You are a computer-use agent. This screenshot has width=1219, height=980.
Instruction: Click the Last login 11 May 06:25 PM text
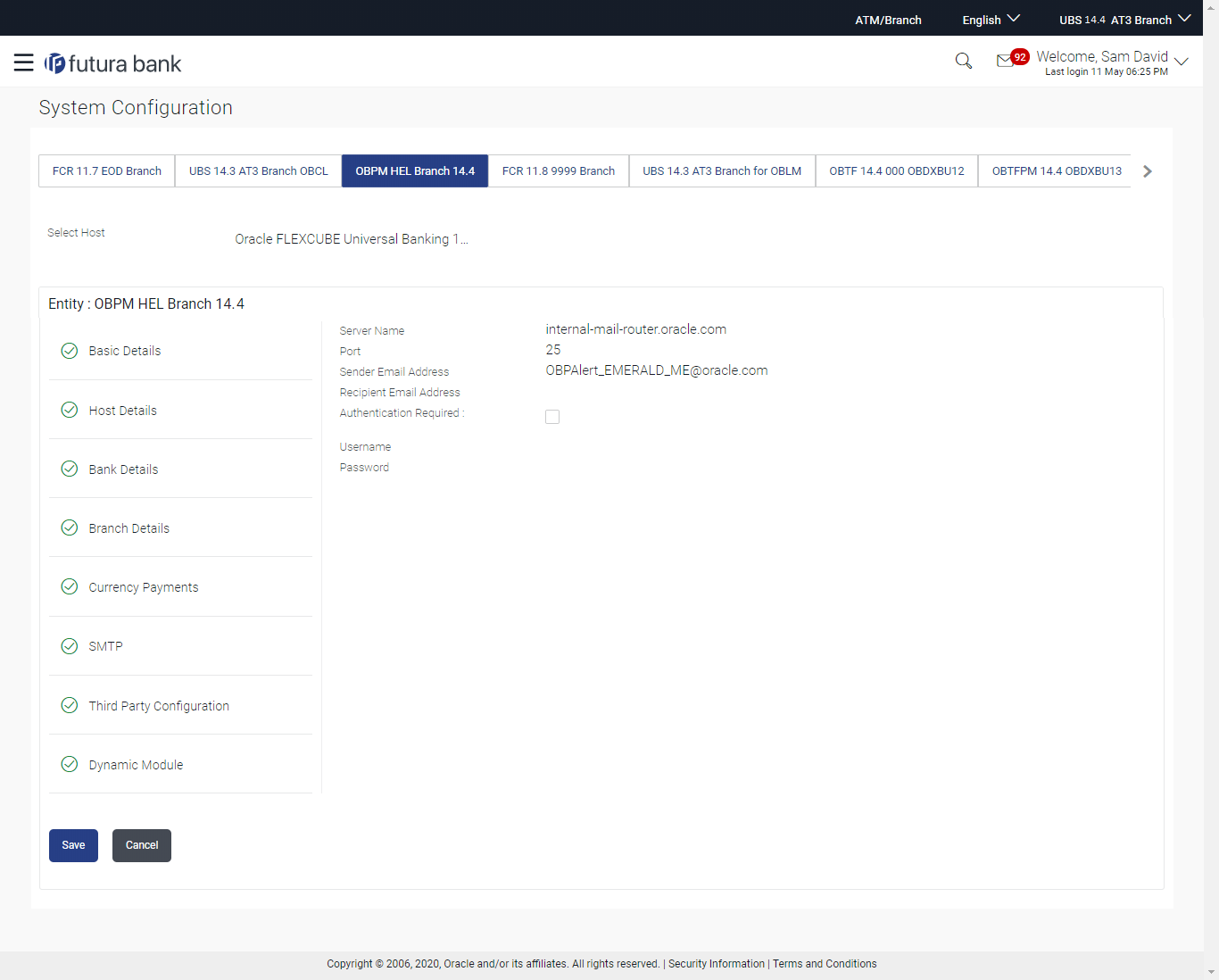pyautogui.click(x=1107, y=72)
